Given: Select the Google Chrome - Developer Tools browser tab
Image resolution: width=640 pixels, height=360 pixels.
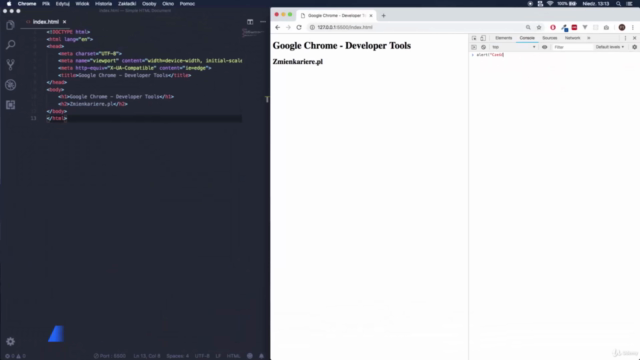Looking at the screenshot, I should 336,16.
